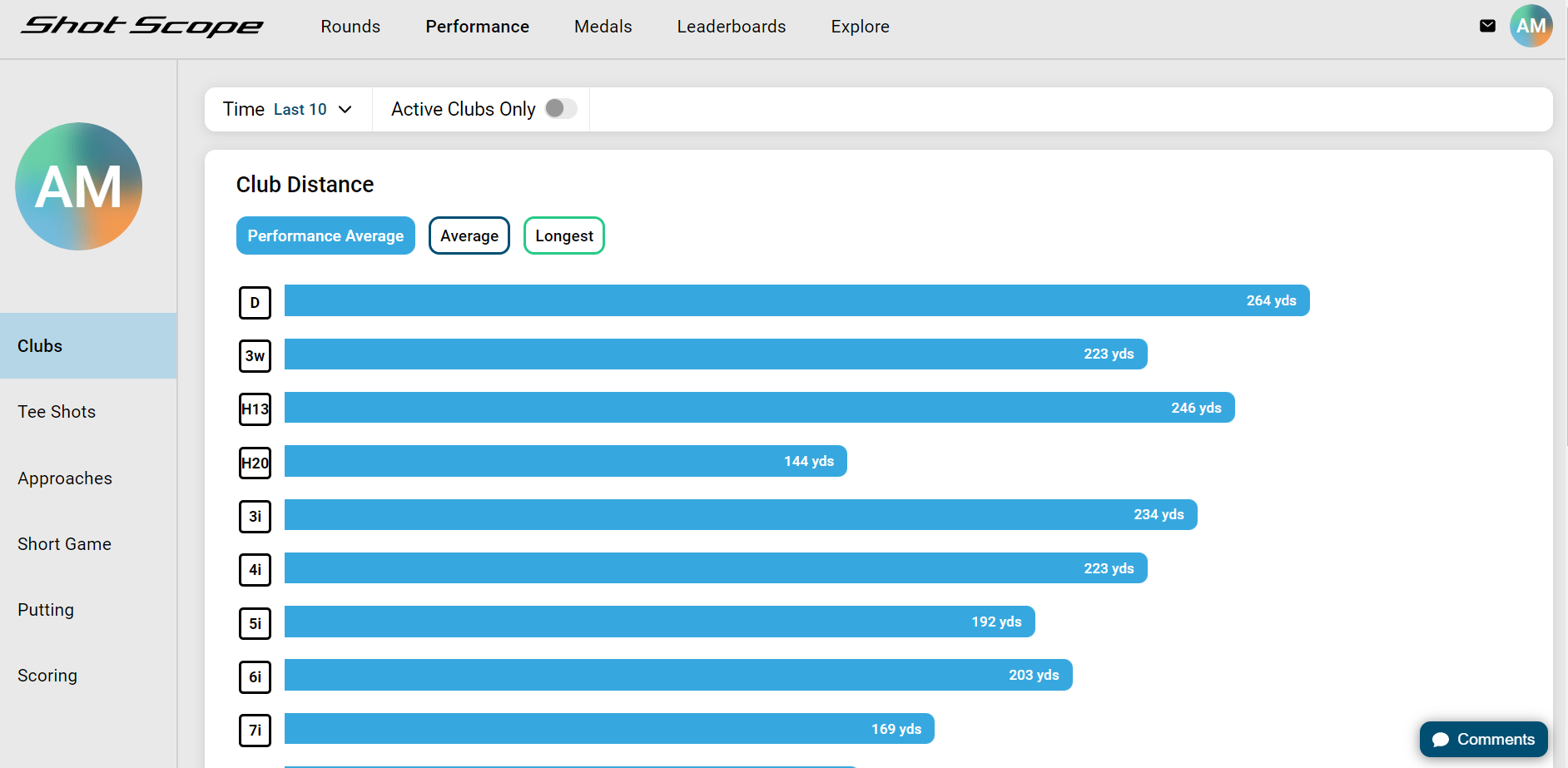Toggle the Average distance filter
The image size is (1568, 768).
tap(469, 235)
